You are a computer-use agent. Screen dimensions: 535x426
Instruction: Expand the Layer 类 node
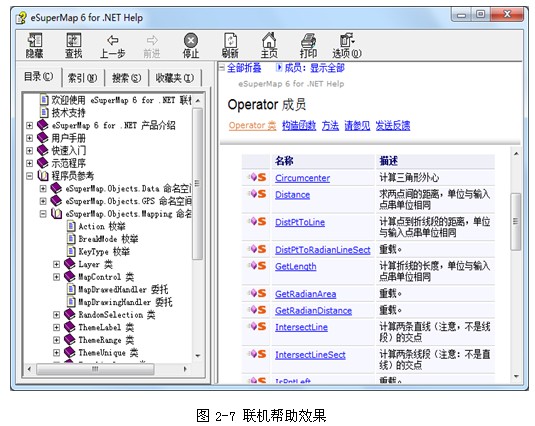(57, 264)
